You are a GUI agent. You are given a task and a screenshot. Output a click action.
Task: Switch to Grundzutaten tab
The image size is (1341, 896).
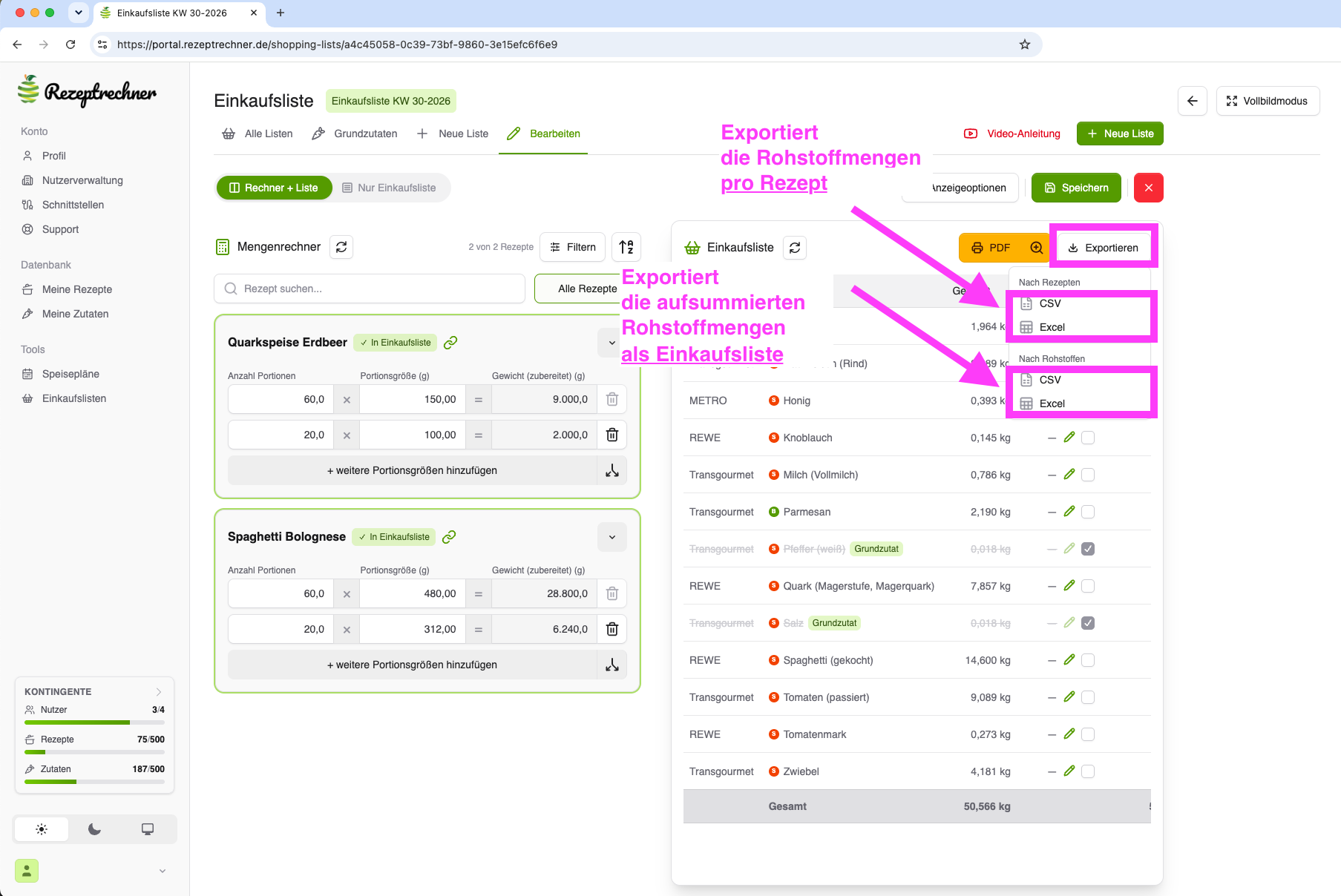tap(355, 134)
